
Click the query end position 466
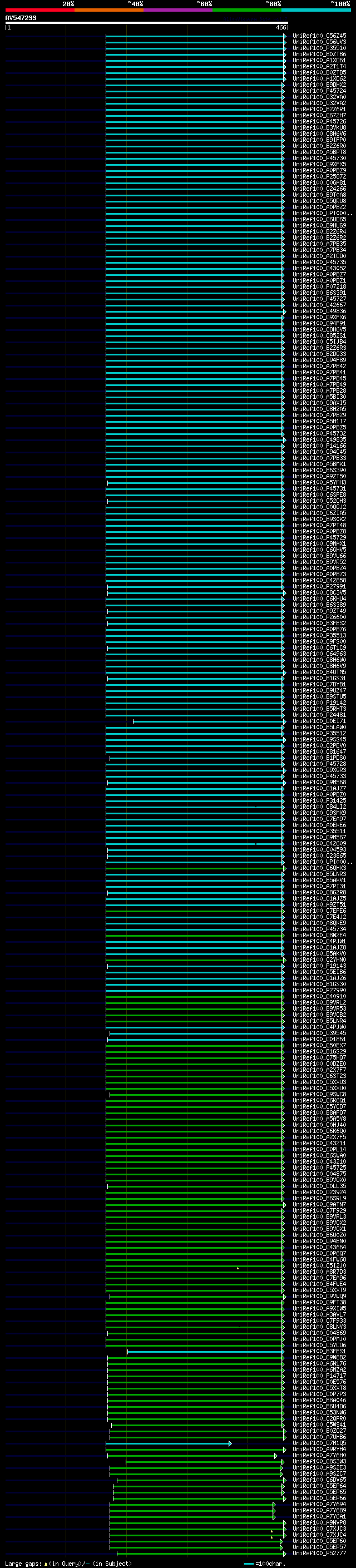[x=280, y=27]
